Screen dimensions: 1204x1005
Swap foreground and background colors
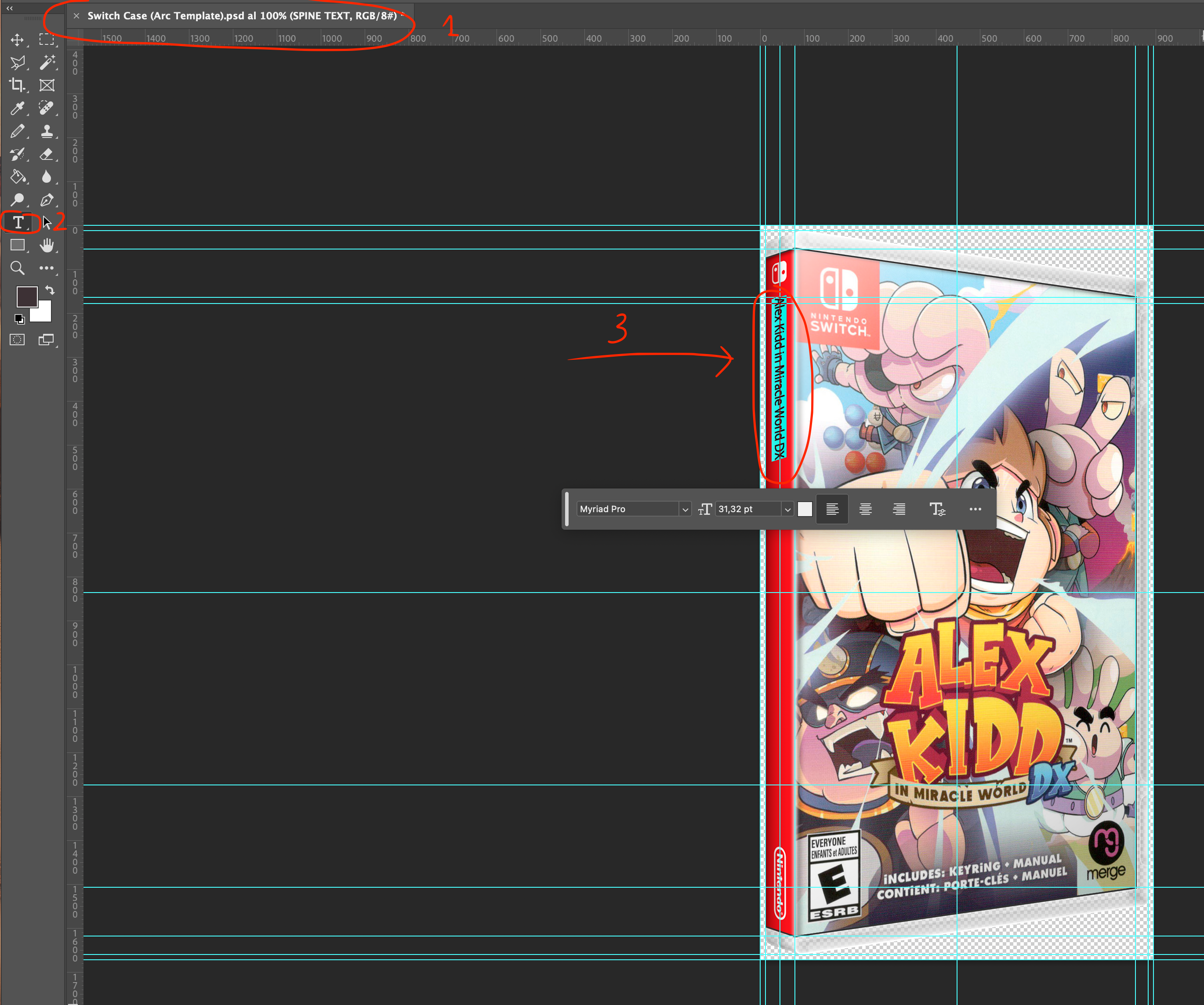pyautogui.click(x=50, y=290)
